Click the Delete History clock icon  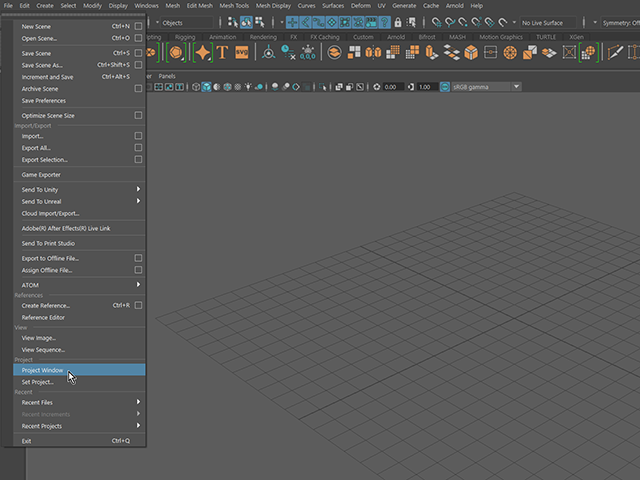pyautogui.click(x=288, y=53)
